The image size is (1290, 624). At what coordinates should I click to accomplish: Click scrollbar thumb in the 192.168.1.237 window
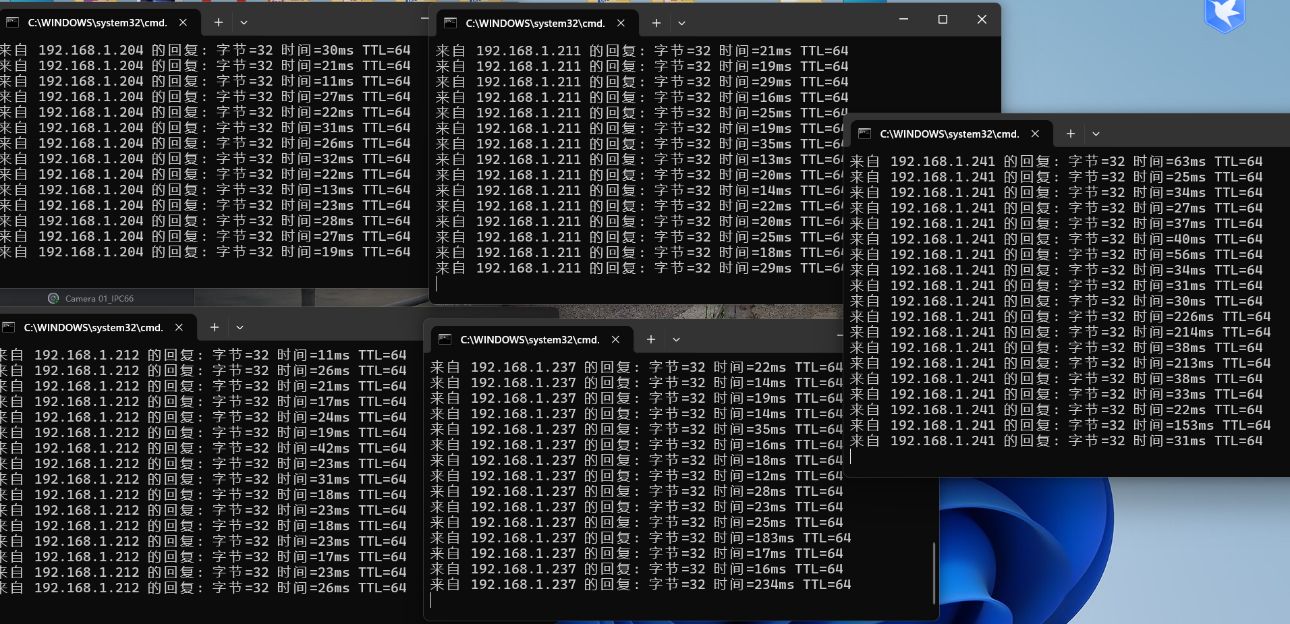coord(933,574)
